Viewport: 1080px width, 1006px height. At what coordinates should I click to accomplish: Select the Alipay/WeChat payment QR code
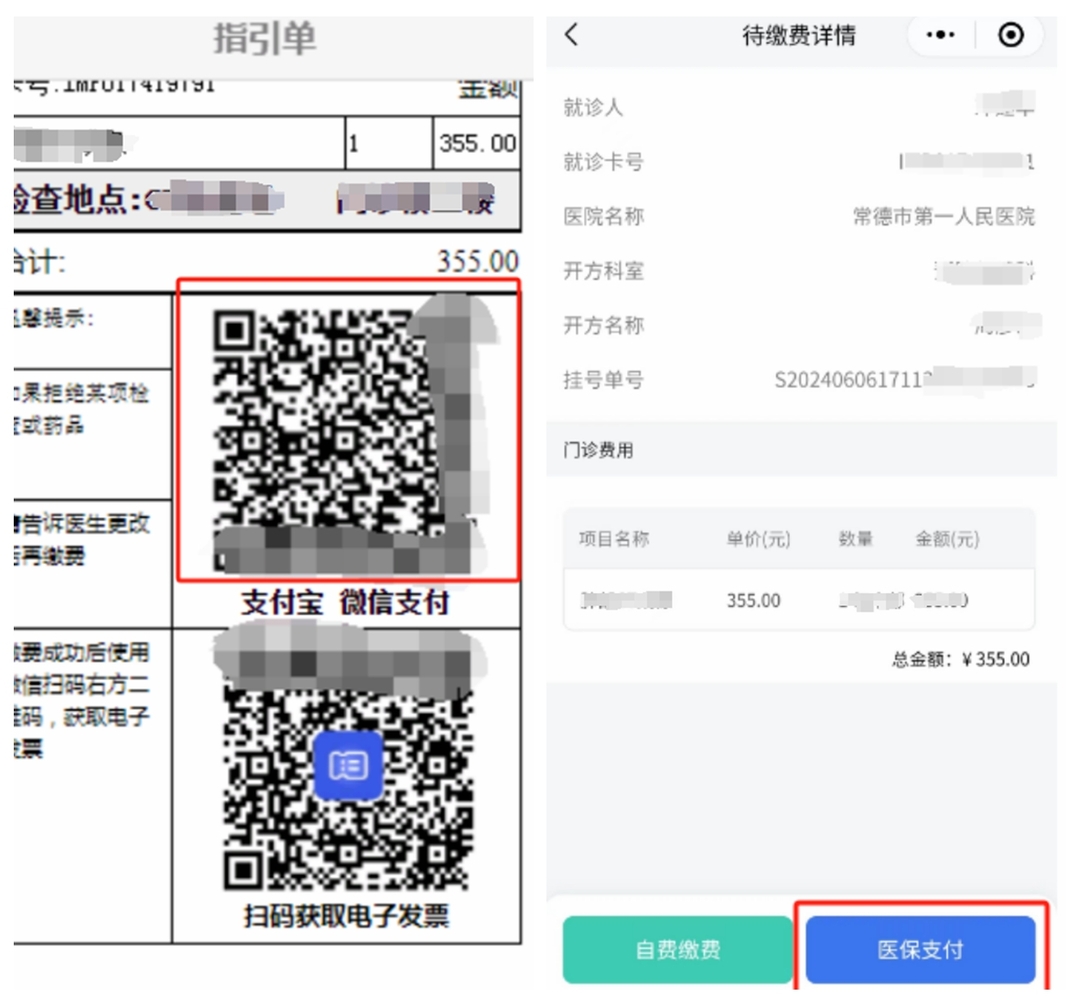pyautogui.click(x=348, y=441)
